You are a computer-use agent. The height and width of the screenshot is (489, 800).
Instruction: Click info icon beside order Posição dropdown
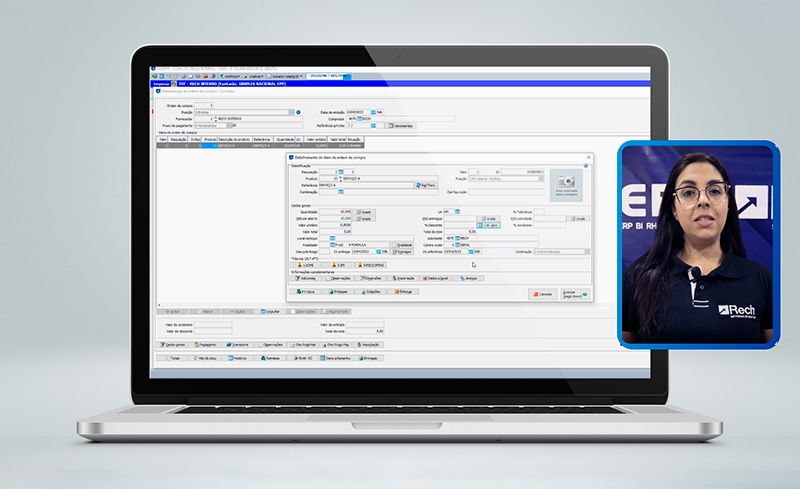[x=298, y=112]
